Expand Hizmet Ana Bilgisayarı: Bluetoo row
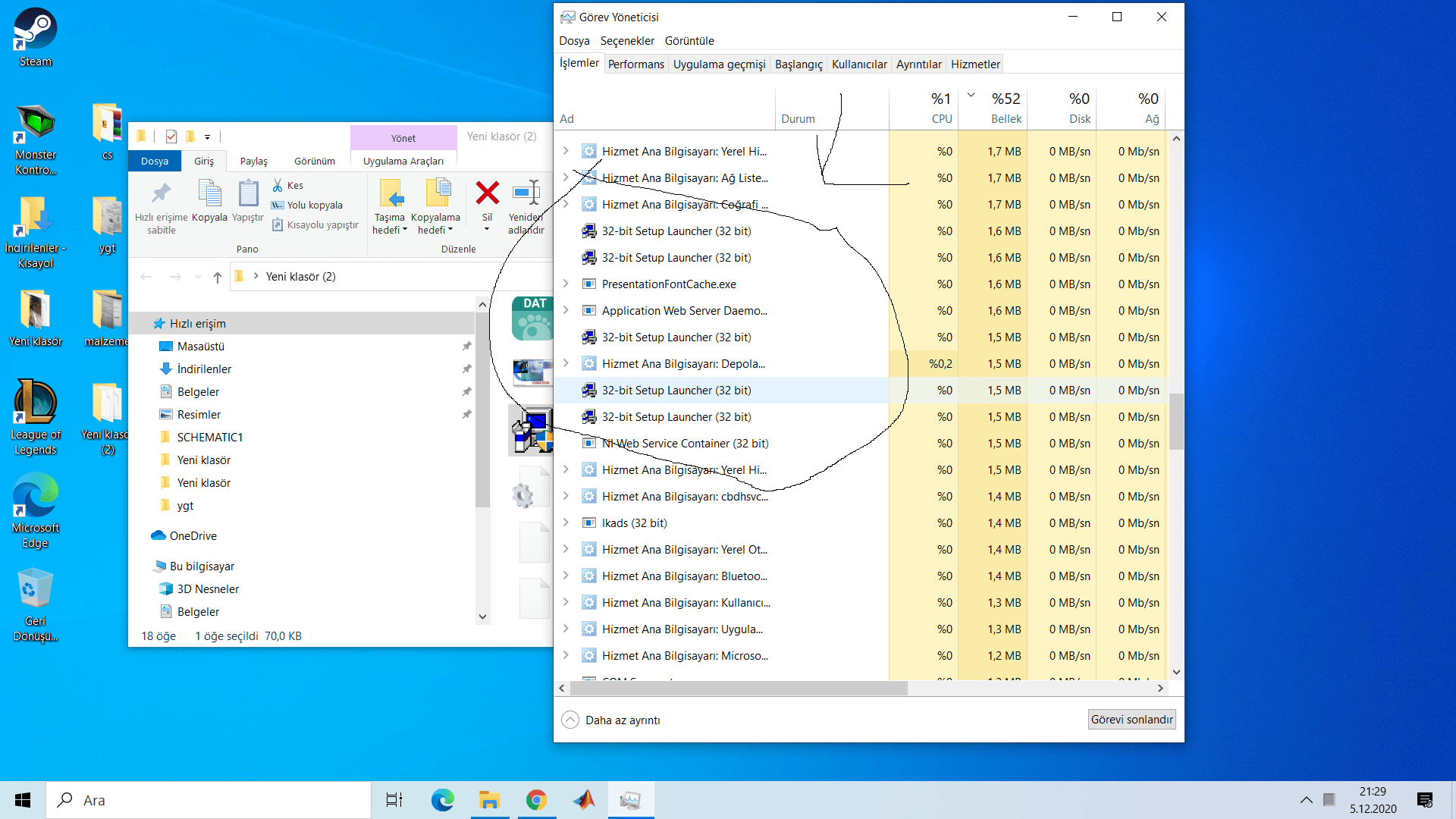This screenshot has width=1456, height=819. [566, 576]
